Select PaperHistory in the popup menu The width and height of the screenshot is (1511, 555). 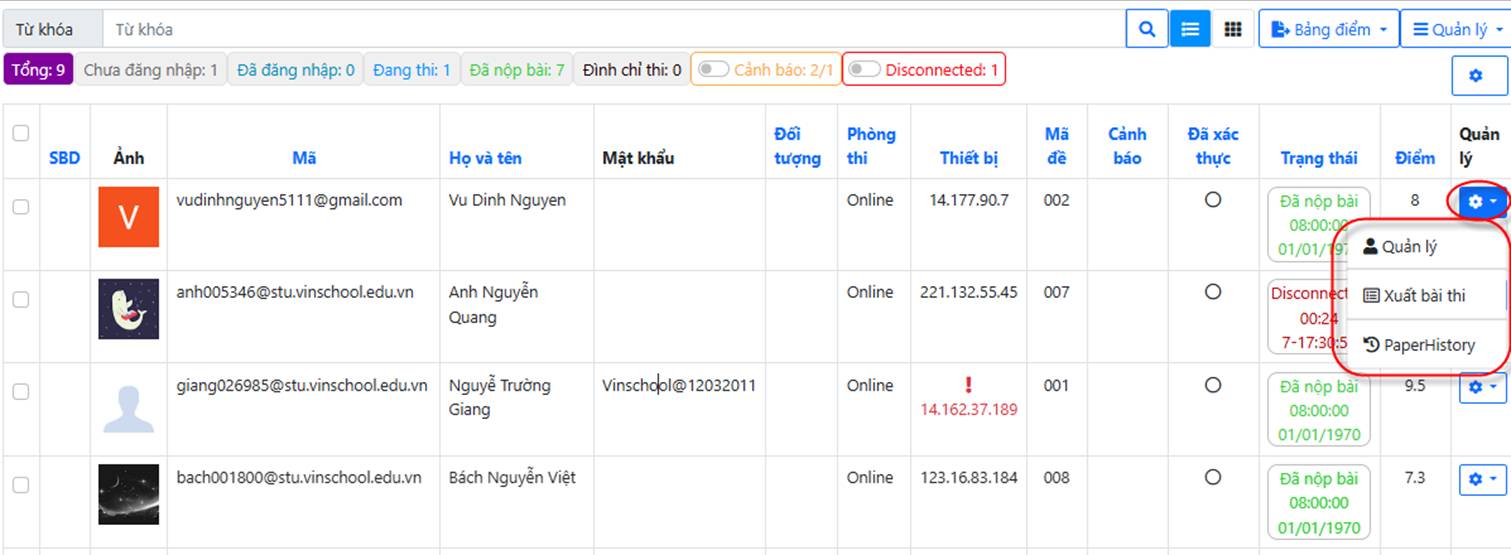(1418, 345)
